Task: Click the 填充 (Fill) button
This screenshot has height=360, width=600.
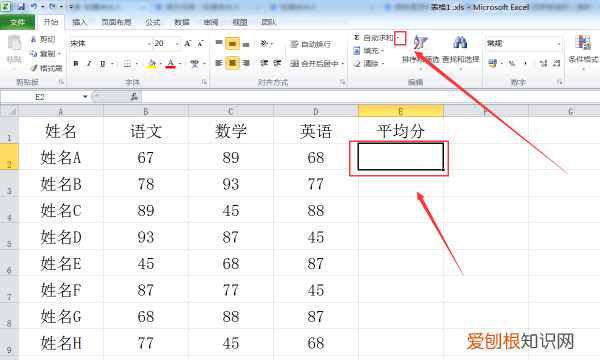Action: click(368, 50)
